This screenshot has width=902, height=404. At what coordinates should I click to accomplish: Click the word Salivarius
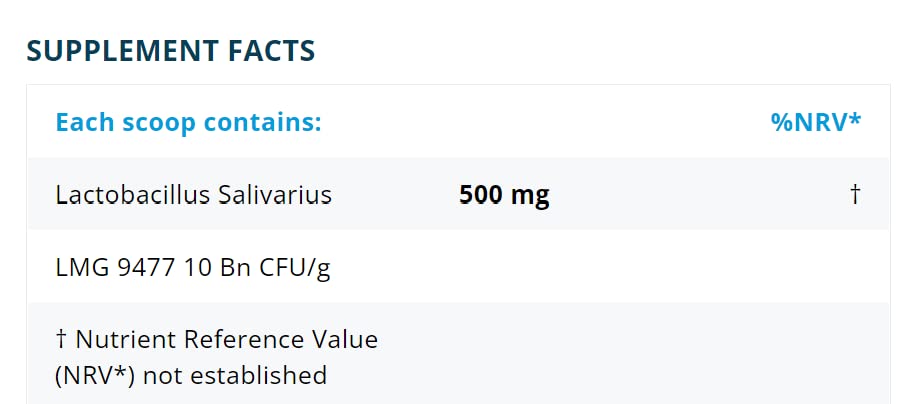click(274, 194)
